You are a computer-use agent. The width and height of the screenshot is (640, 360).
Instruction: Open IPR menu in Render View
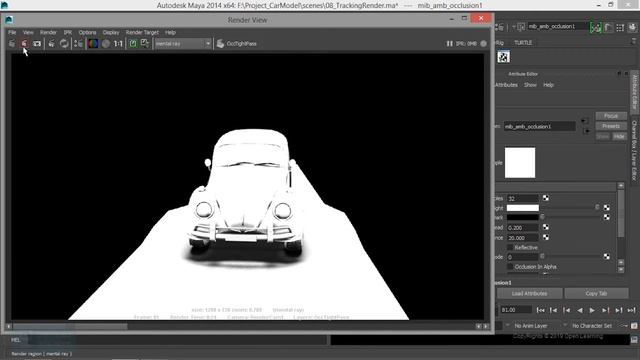tap(68, 32)
